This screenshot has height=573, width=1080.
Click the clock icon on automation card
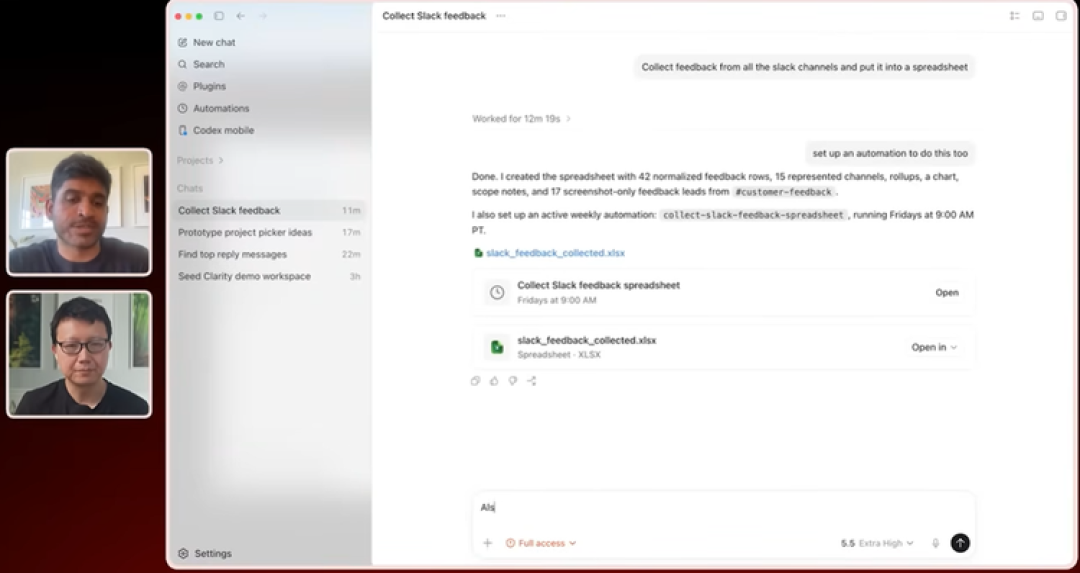click(x=497, y=293)
